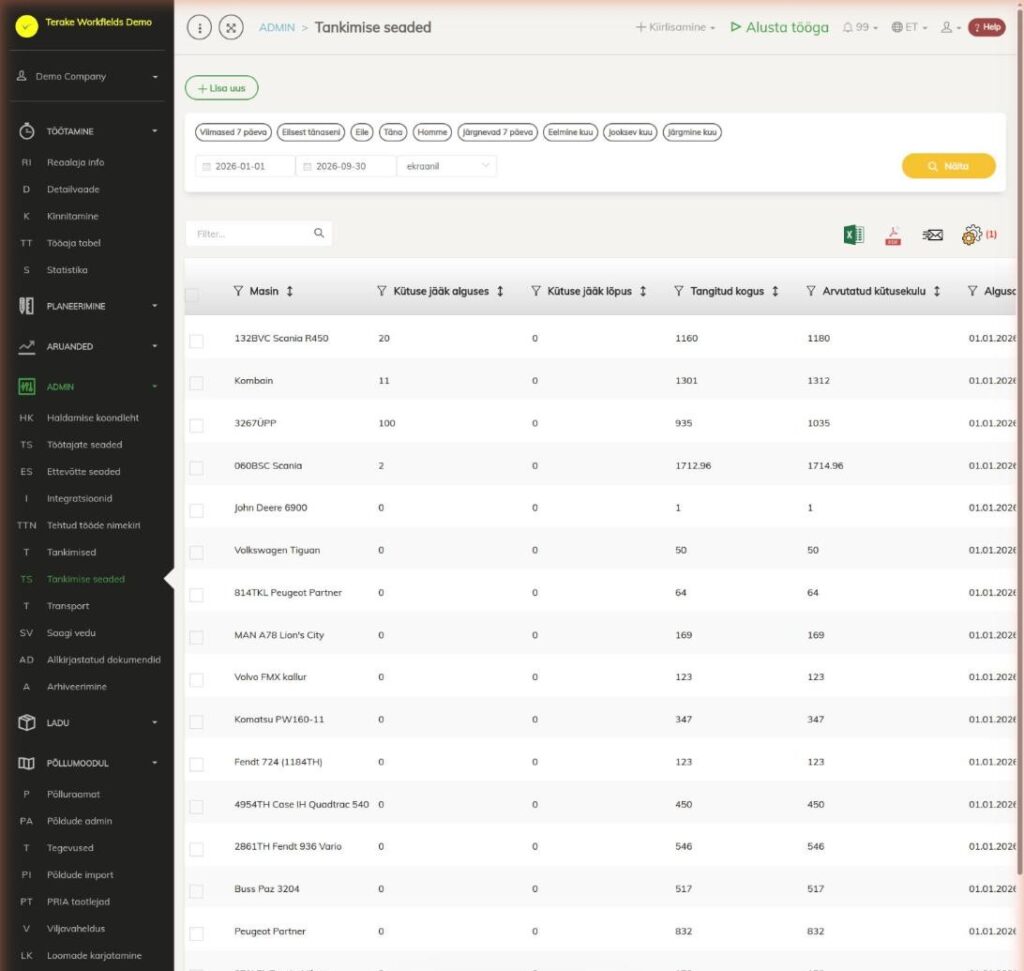This screenshot has height=971, width=1024.
Task: Sort by Tangitud kogus column arrows
Action: click(775, 291)
